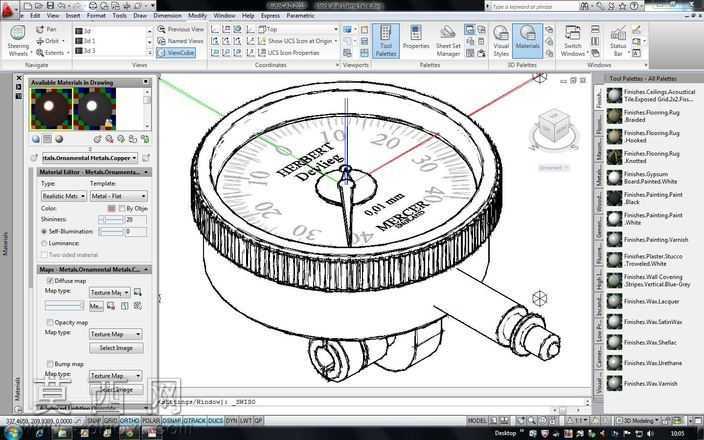
Task: Activate the Pan tool
Action: click(46, 29)
